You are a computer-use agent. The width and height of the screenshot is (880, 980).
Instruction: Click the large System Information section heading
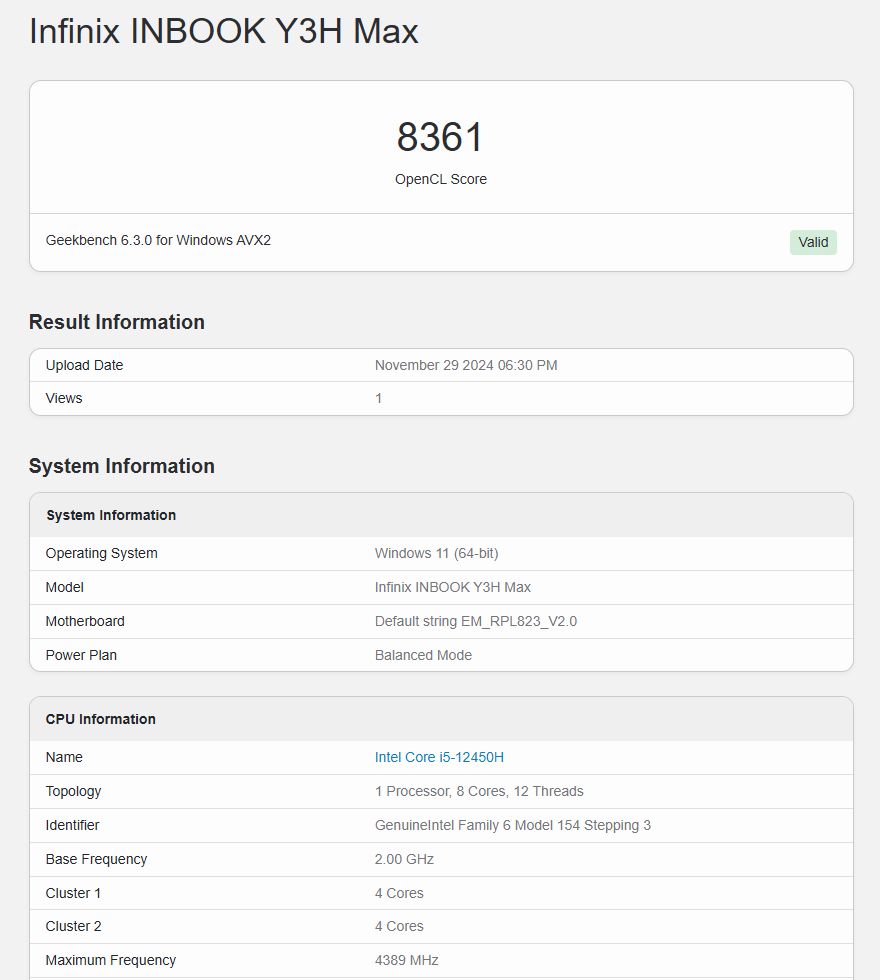[x=122, y=466]
